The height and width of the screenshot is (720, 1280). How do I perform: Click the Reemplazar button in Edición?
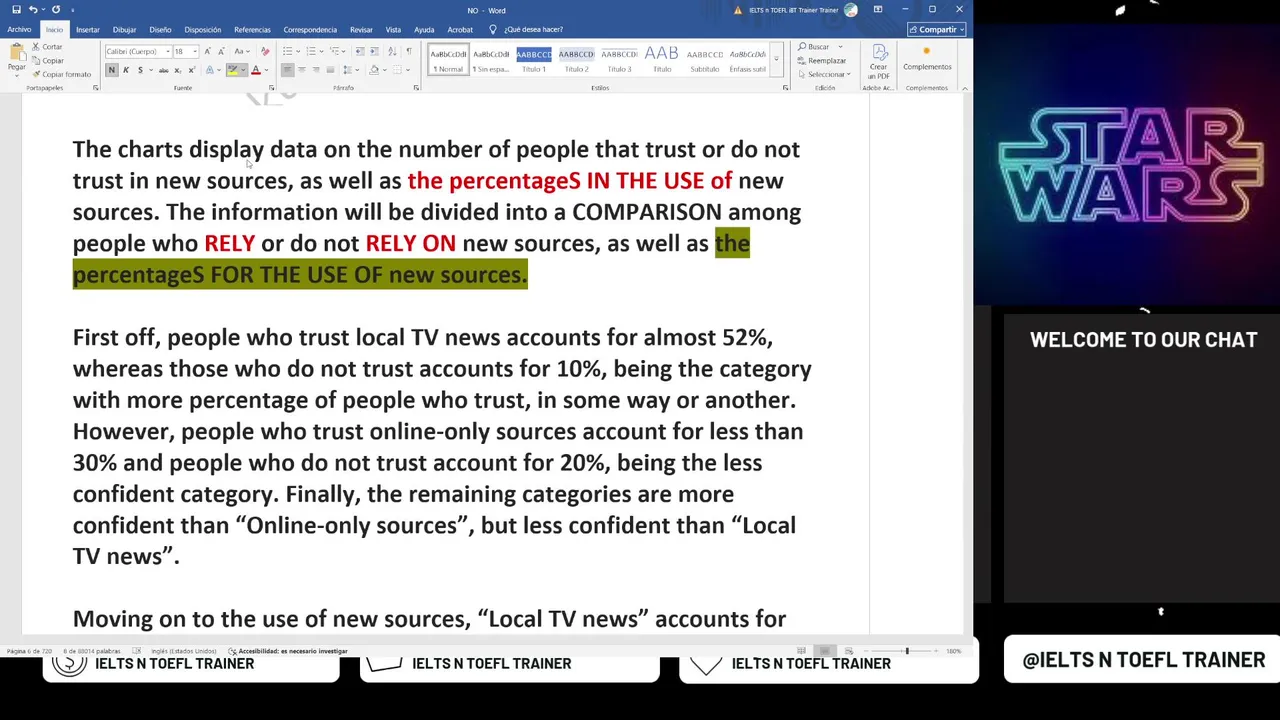821,61
